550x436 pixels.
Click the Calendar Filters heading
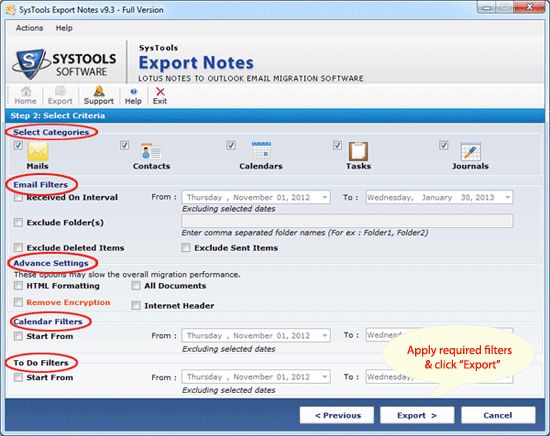point(48,321)
